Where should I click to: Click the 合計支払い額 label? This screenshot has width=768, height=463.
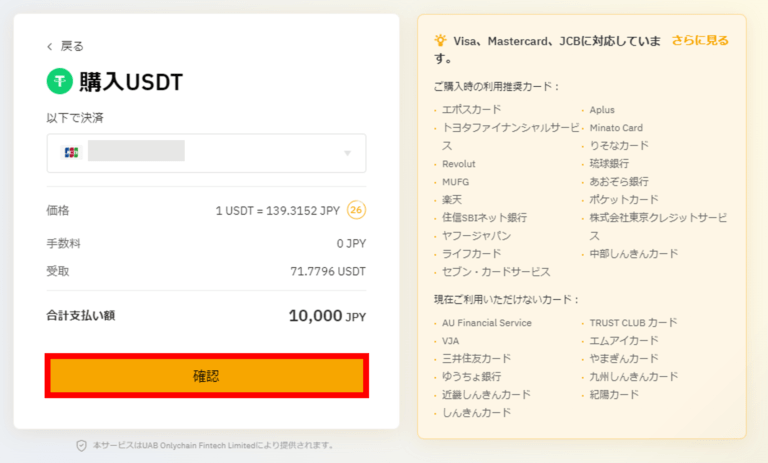[81, 316]
